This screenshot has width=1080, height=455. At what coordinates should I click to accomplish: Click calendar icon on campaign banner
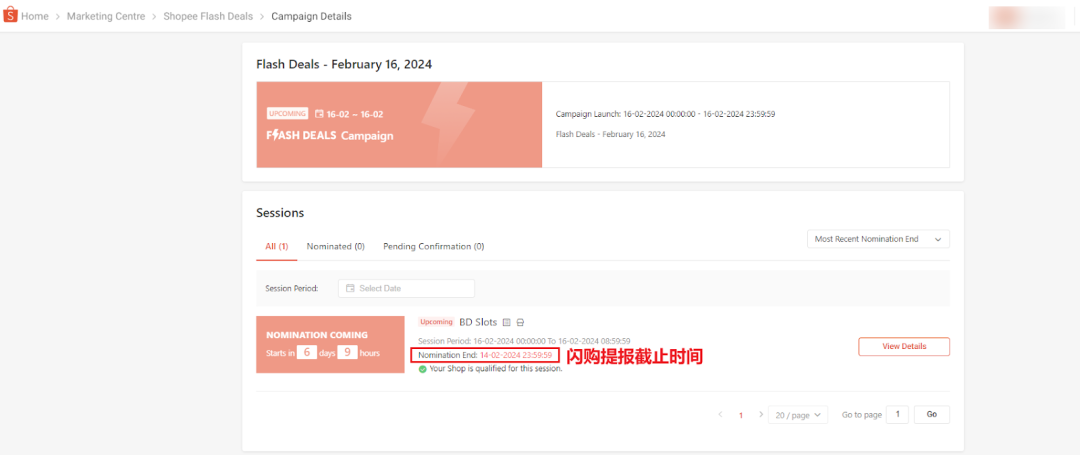(x=319, y=114)
